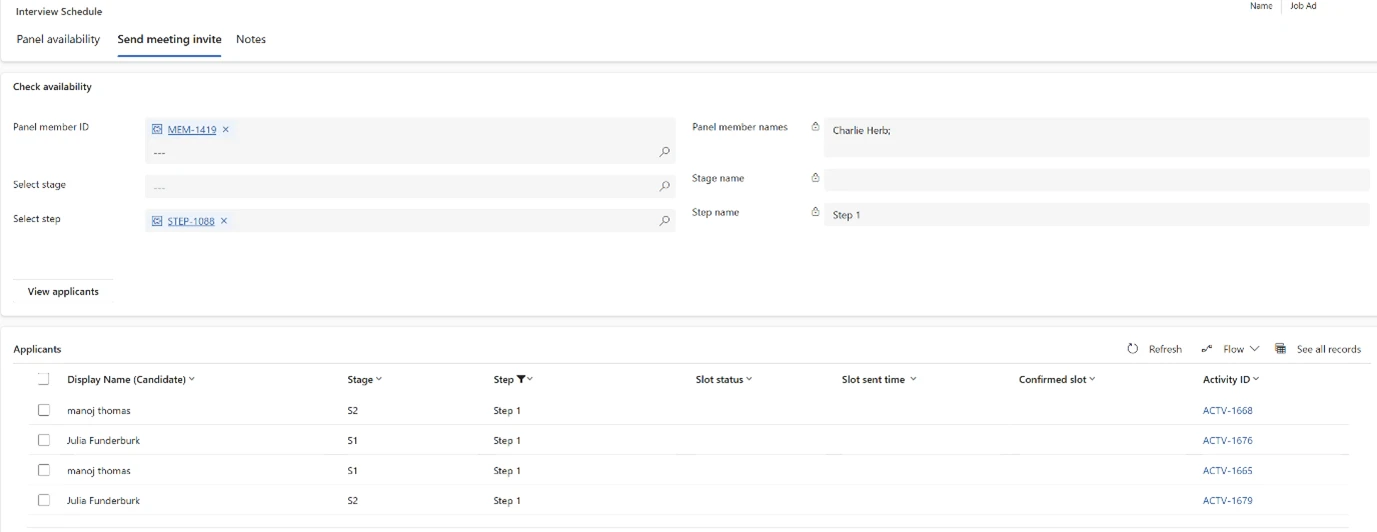The height and width of the screenshot is (532, 1377).
Task: Open the Flow icon menu
Action: 1207,349
